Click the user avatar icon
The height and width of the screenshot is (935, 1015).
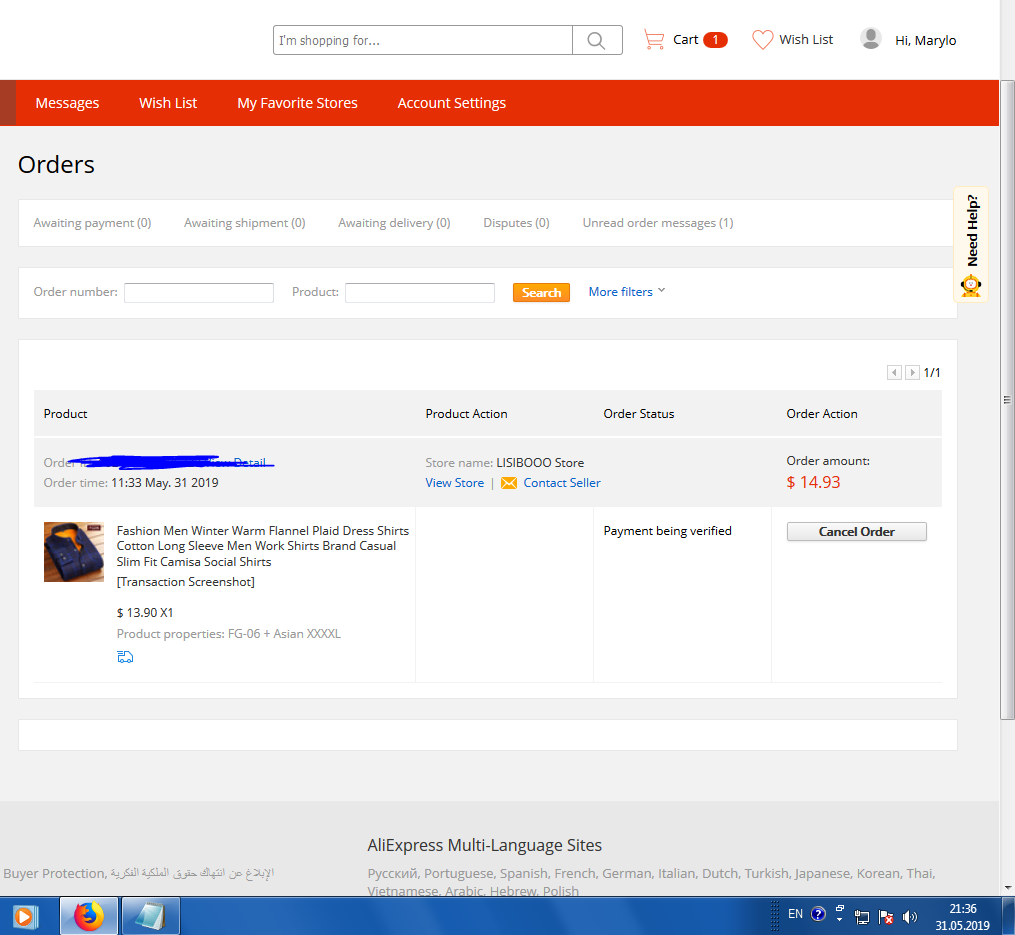click(871, 39)
